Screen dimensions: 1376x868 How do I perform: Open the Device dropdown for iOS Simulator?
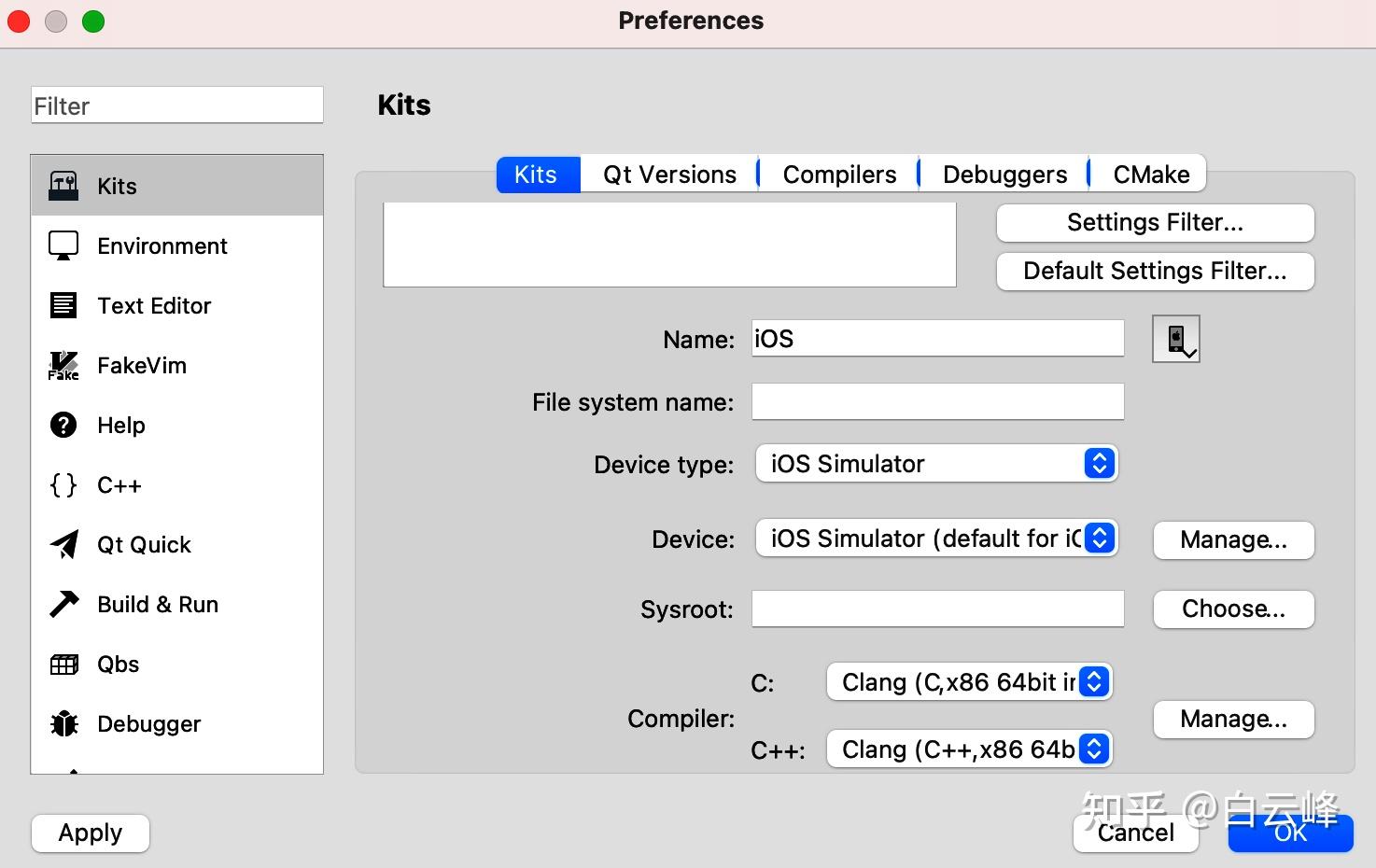pyautogui.click(x=936, y=539)
